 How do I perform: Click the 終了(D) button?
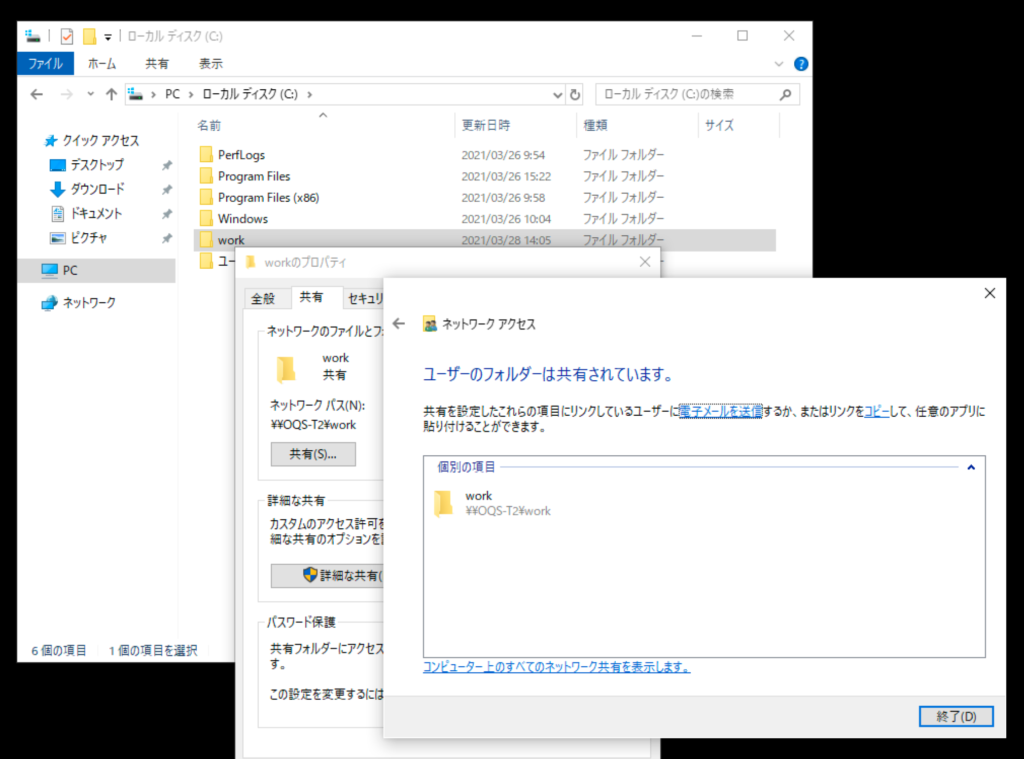tap(955, 716)
